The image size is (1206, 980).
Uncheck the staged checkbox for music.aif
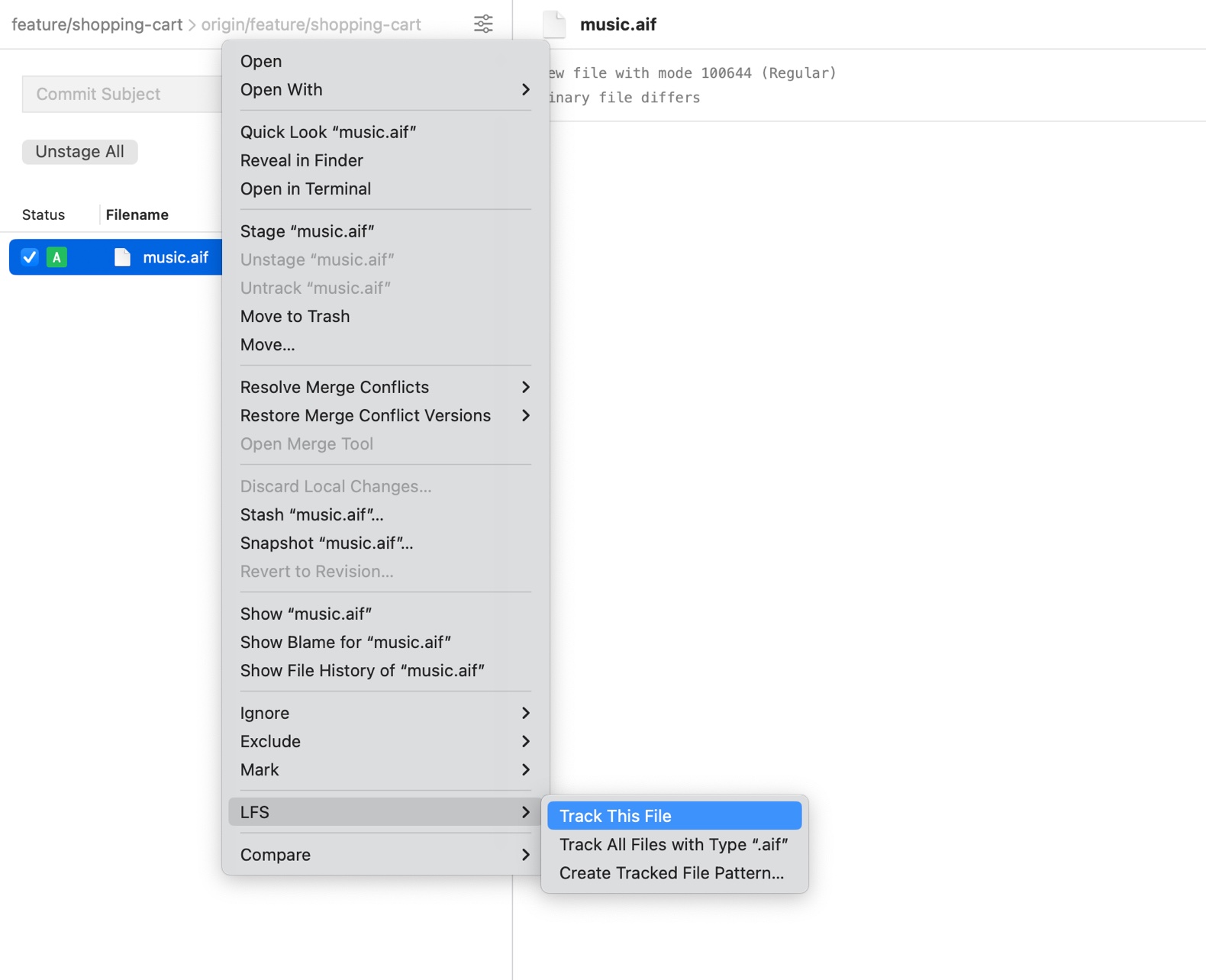(30, 257)
